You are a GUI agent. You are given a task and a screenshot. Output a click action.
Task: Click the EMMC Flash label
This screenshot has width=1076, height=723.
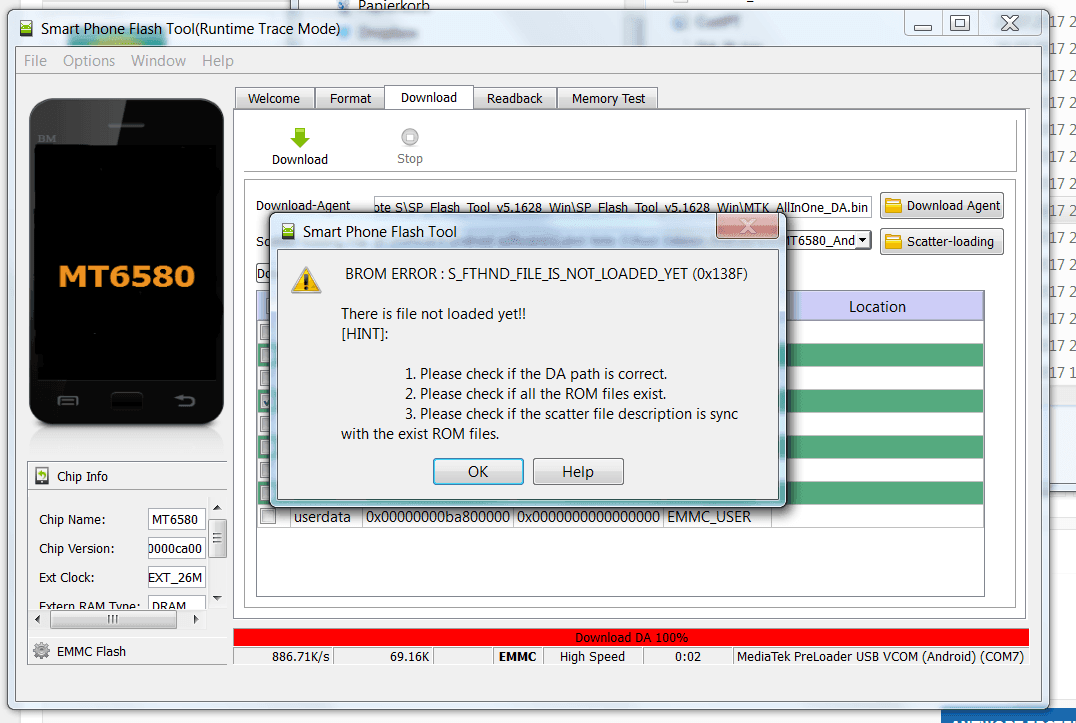pyautogui.click(x=91, y=651)
